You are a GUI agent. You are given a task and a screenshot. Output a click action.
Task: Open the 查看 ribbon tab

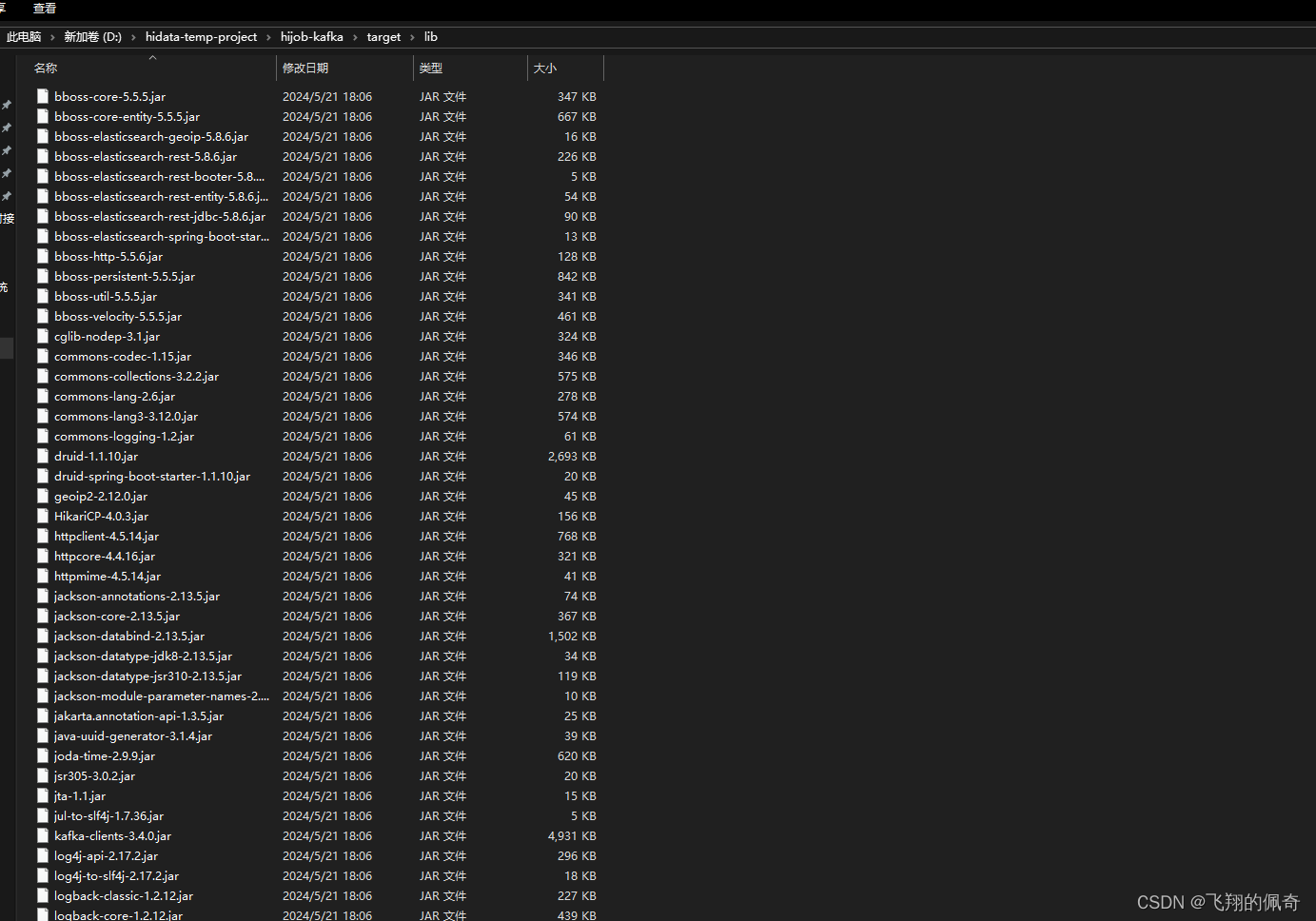45,8
